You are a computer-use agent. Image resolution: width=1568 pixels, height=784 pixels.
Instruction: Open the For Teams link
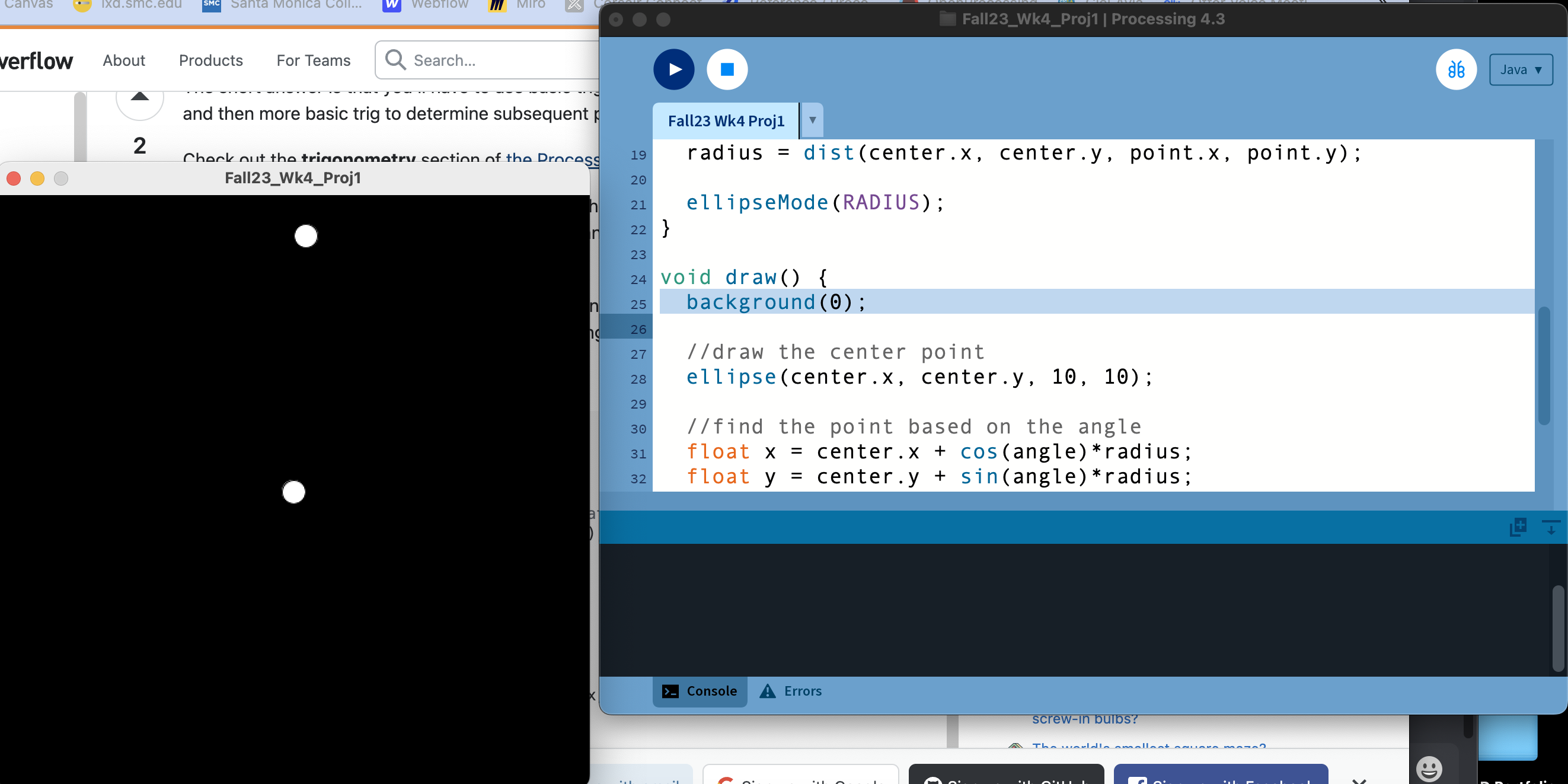[313, 60]
